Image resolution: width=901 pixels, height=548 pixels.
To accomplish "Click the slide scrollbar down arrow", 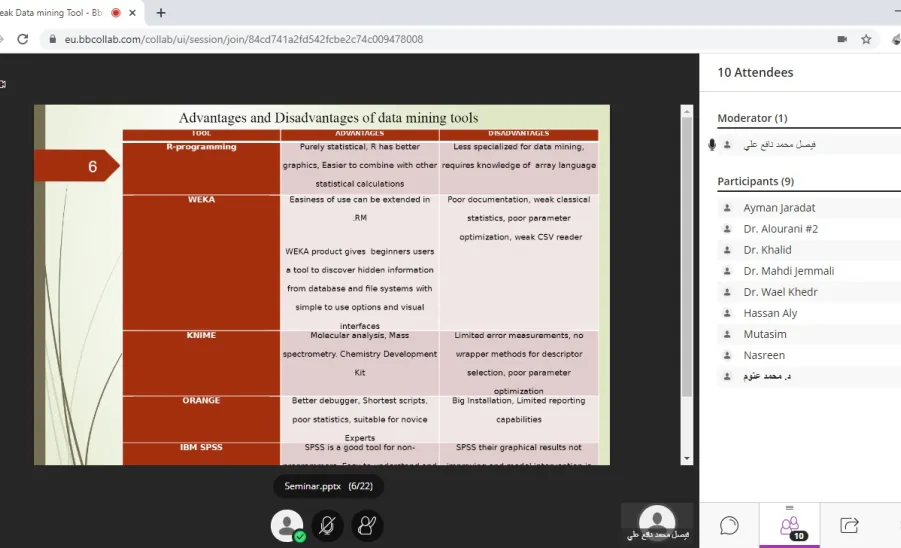I will [x=687, y=458].
